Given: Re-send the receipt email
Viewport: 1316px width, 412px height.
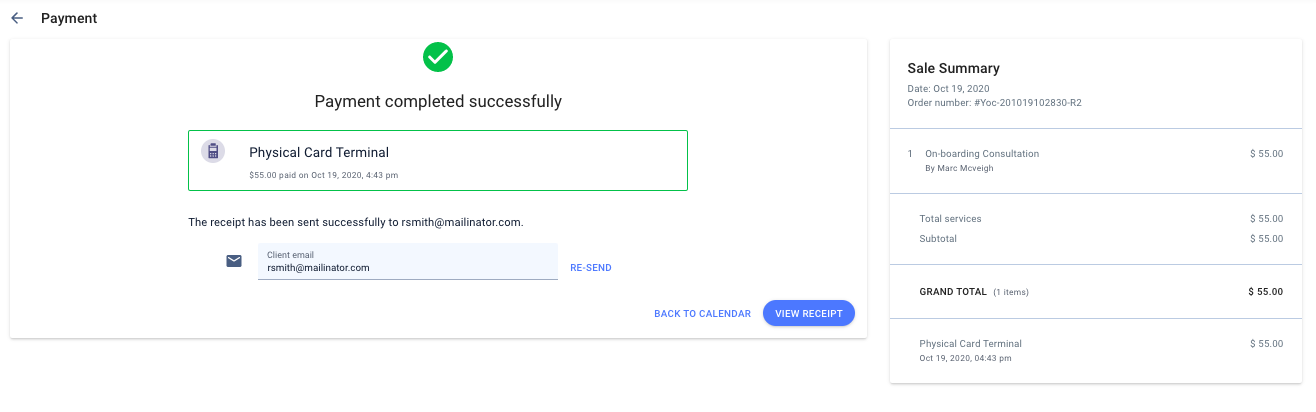Looking at the screenshot, I should click(x=591, y=268).
